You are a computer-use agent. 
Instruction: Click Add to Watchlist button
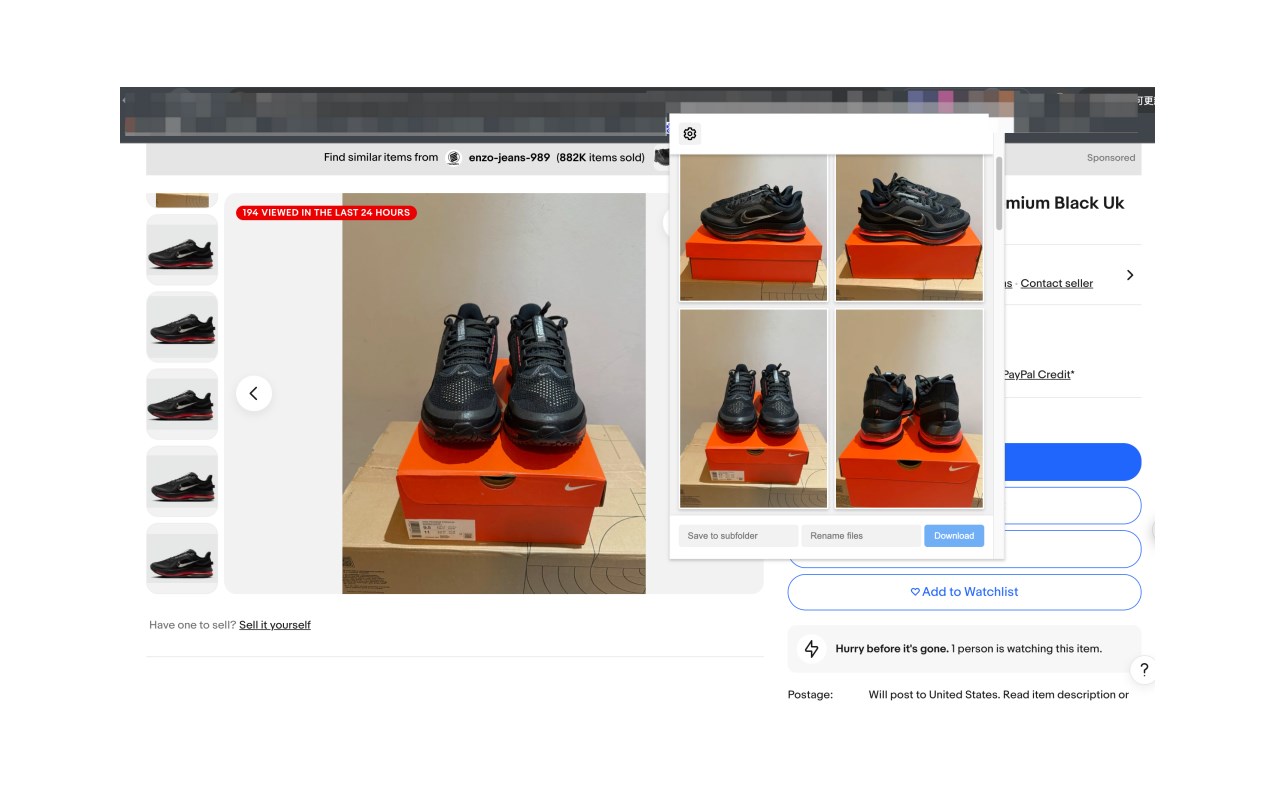click(964, 592)
